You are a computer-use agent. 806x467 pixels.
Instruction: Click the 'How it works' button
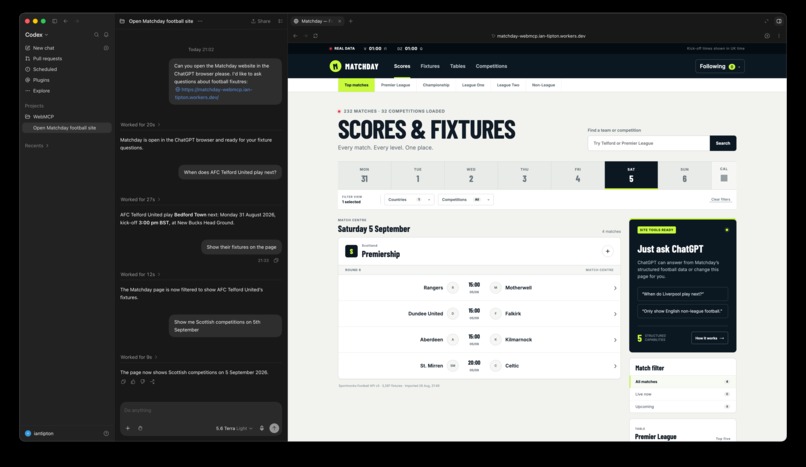pyautogui.click(x=709, y=338)
